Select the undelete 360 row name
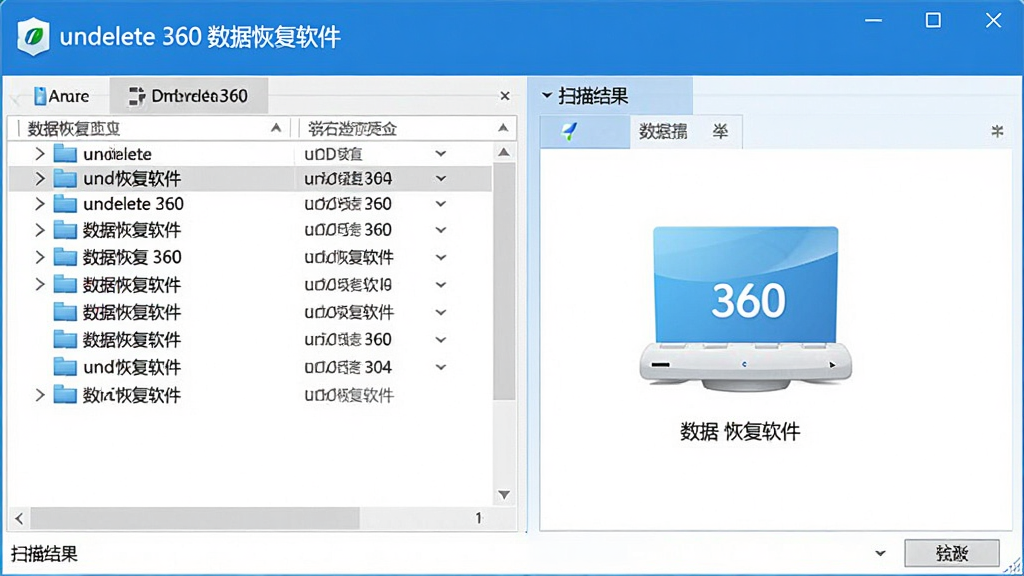 [x=133, y=204]
